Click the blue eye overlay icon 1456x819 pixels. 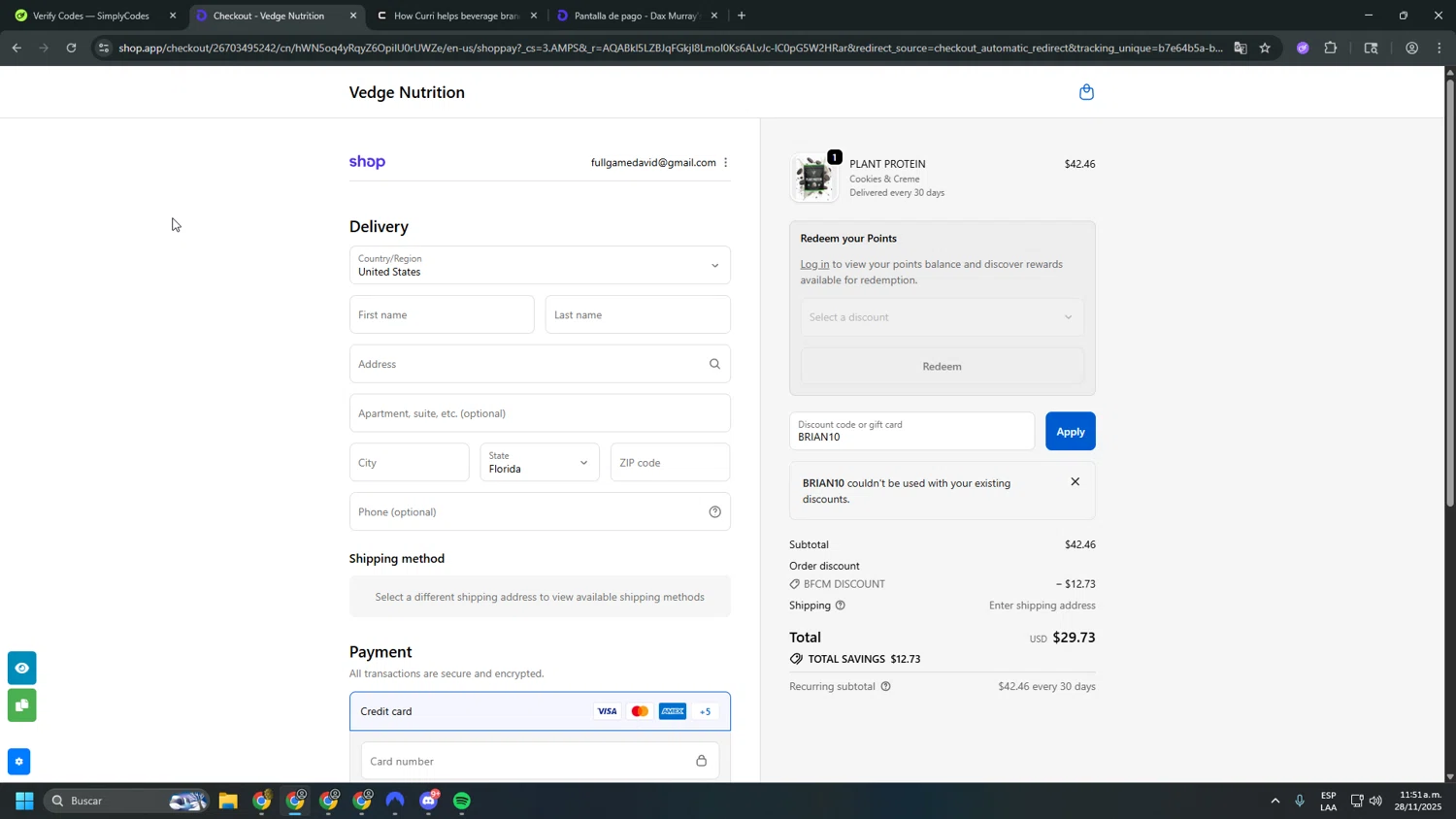(x=22, y=668)
